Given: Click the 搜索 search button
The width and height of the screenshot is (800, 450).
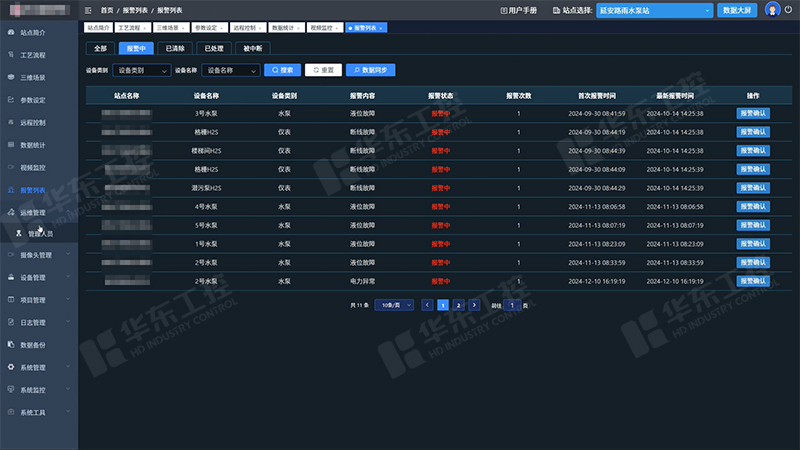Looking at the screenshot, I should point(282,71).
